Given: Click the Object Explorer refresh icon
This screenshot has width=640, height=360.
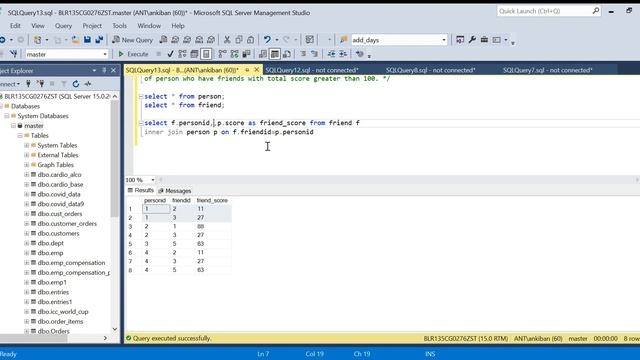Looking at the screenshot, I should [76, 84].
